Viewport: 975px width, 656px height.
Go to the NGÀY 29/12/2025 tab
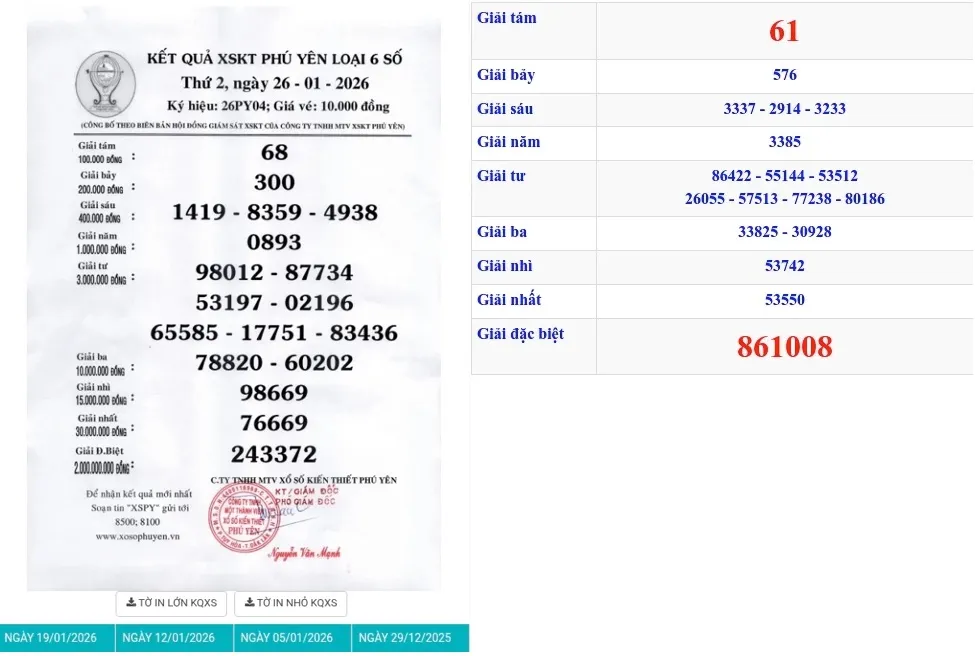pos(410,638)
